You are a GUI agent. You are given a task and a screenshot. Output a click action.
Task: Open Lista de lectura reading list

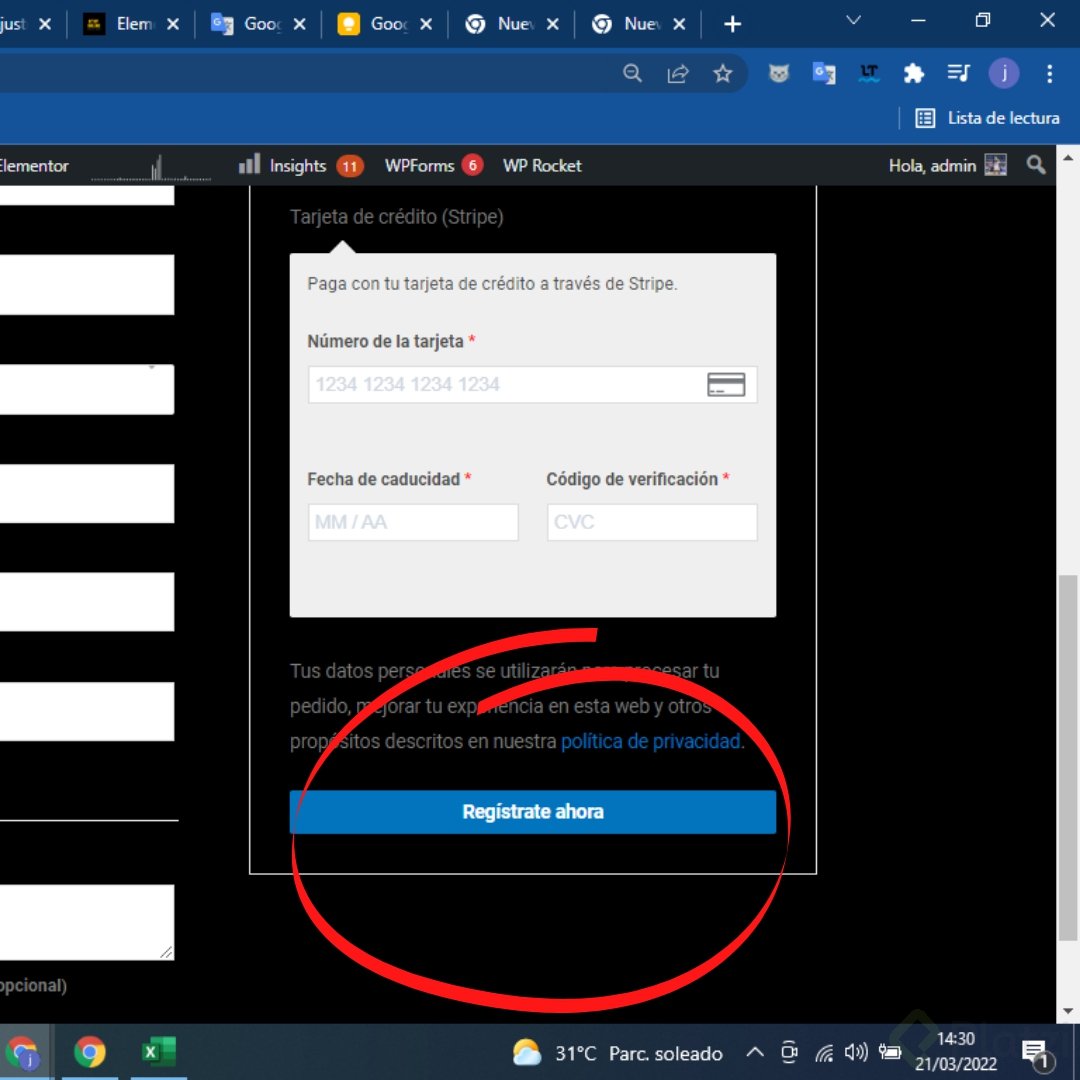tap(987, 118)
